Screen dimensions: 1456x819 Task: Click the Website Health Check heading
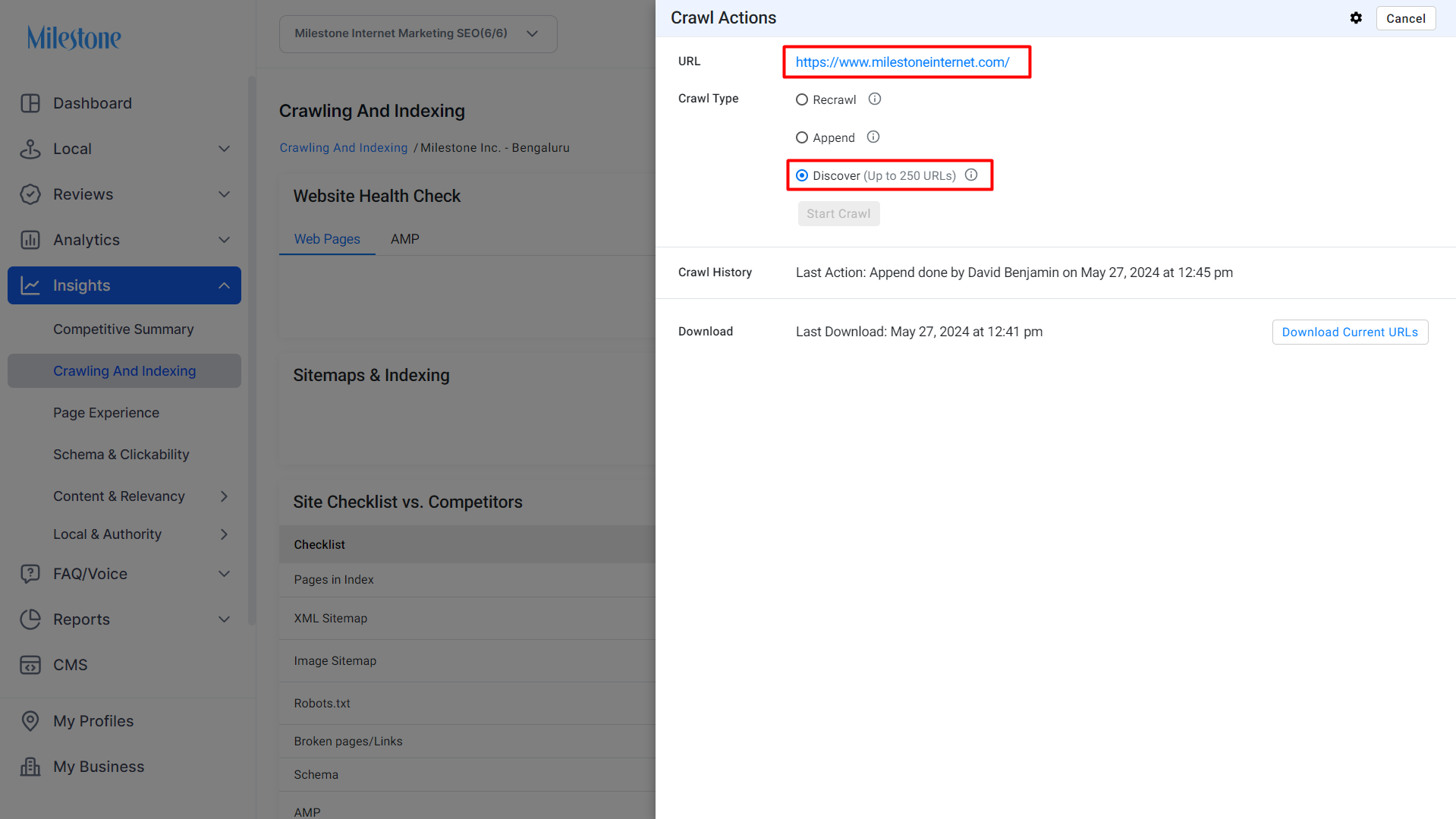(x=377, y=197)
